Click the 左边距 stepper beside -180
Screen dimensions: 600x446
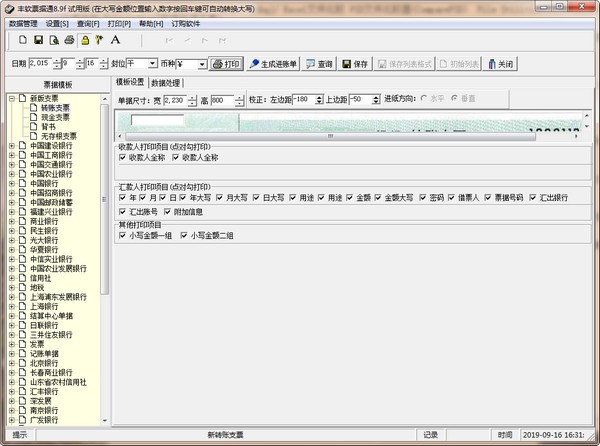tap(319, 100)
